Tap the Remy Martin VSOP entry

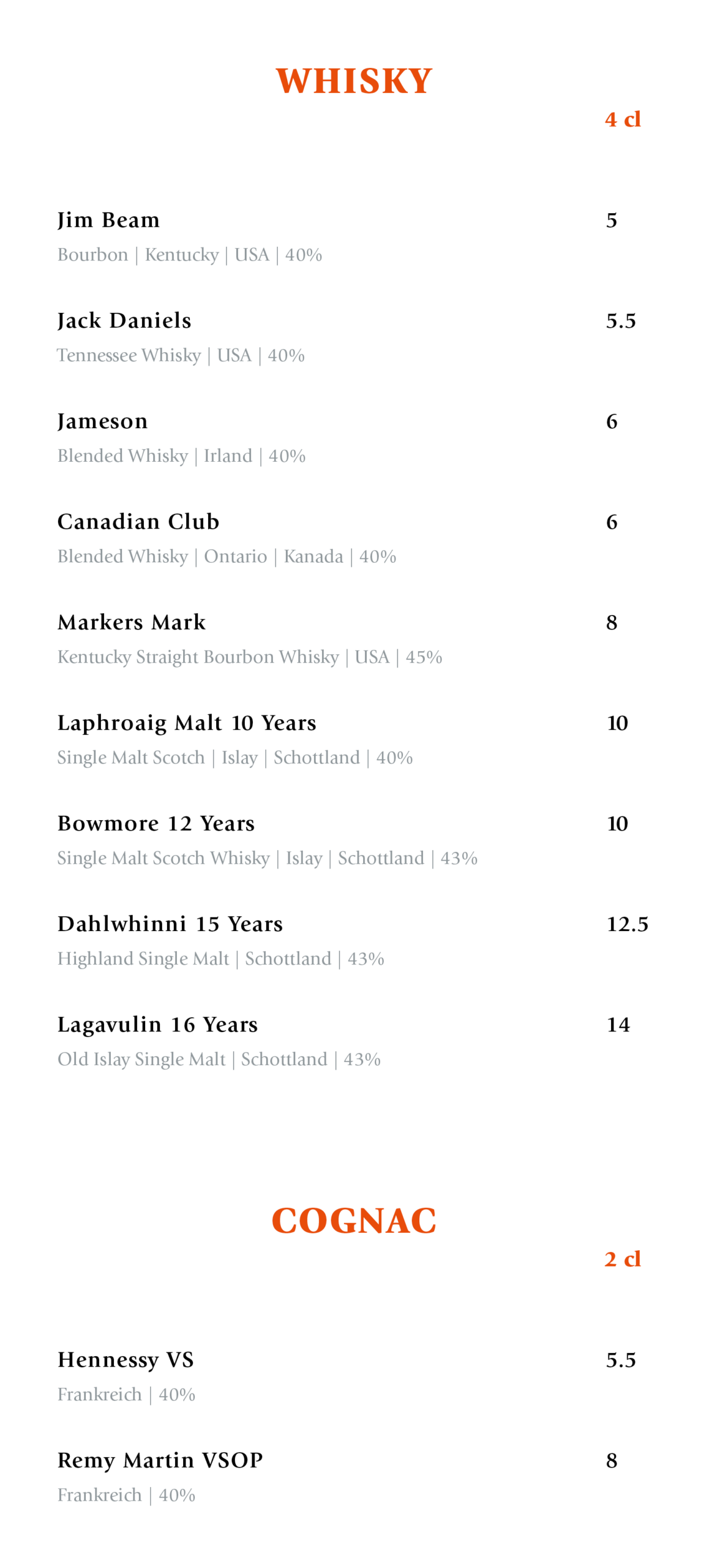click(x=160, y=1460)
